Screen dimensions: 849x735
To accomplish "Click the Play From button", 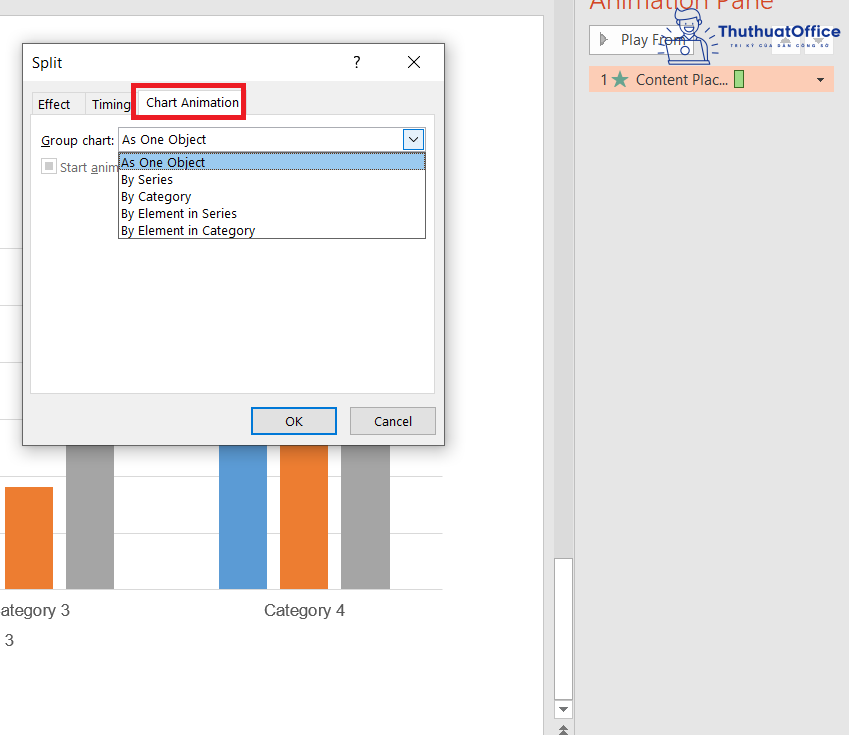I will point(640,40).
